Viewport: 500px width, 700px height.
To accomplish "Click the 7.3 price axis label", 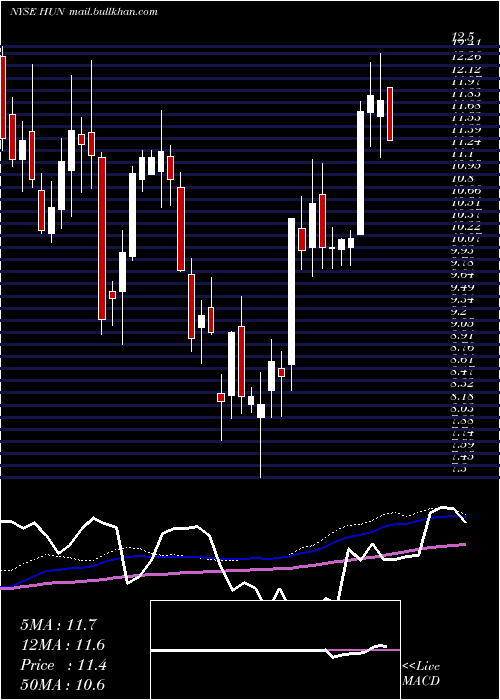I will (461, 468).
